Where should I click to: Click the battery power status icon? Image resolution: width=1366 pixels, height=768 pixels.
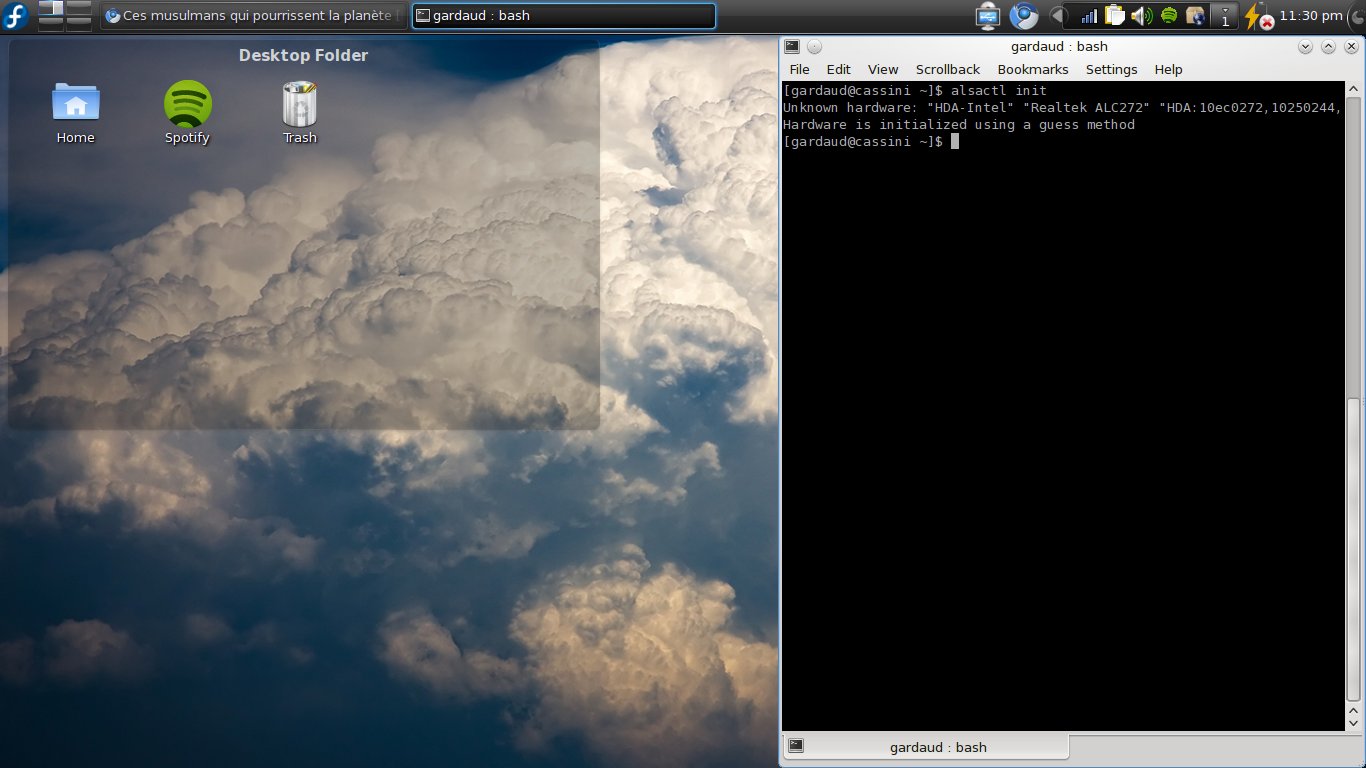point(1254,16)
